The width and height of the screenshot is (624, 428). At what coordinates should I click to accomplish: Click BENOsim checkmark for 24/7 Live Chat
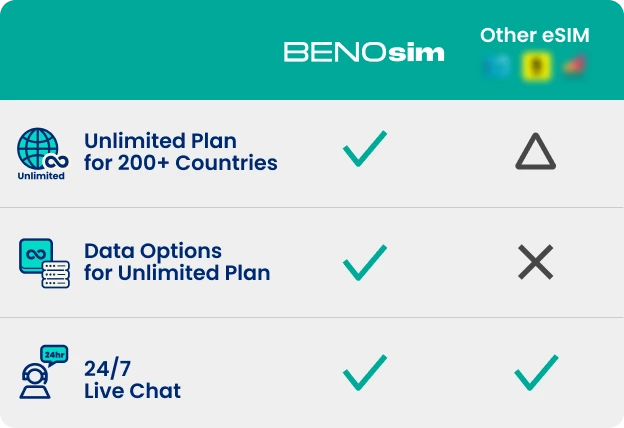(x=364, y=375)
